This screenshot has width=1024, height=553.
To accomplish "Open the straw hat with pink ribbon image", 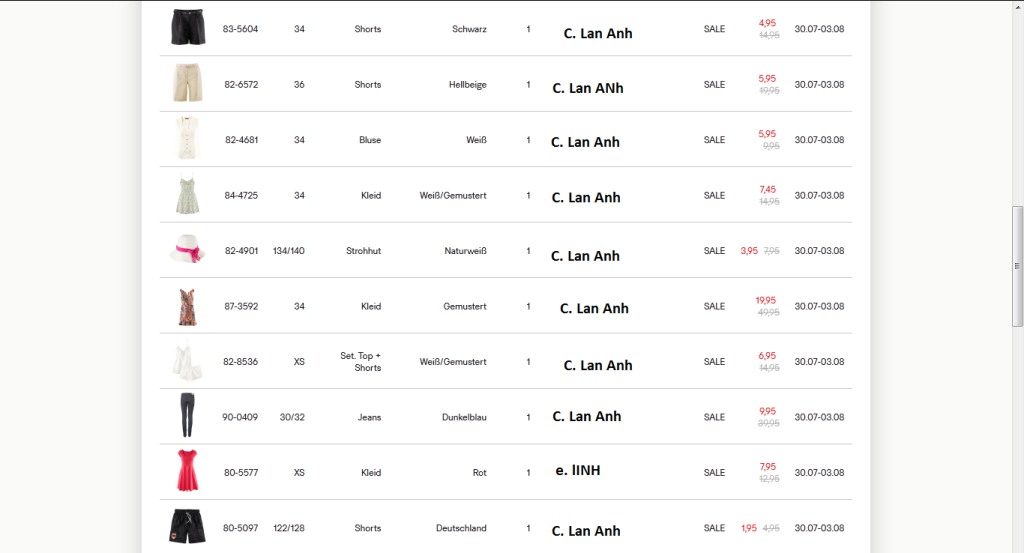I will (187, 250).
